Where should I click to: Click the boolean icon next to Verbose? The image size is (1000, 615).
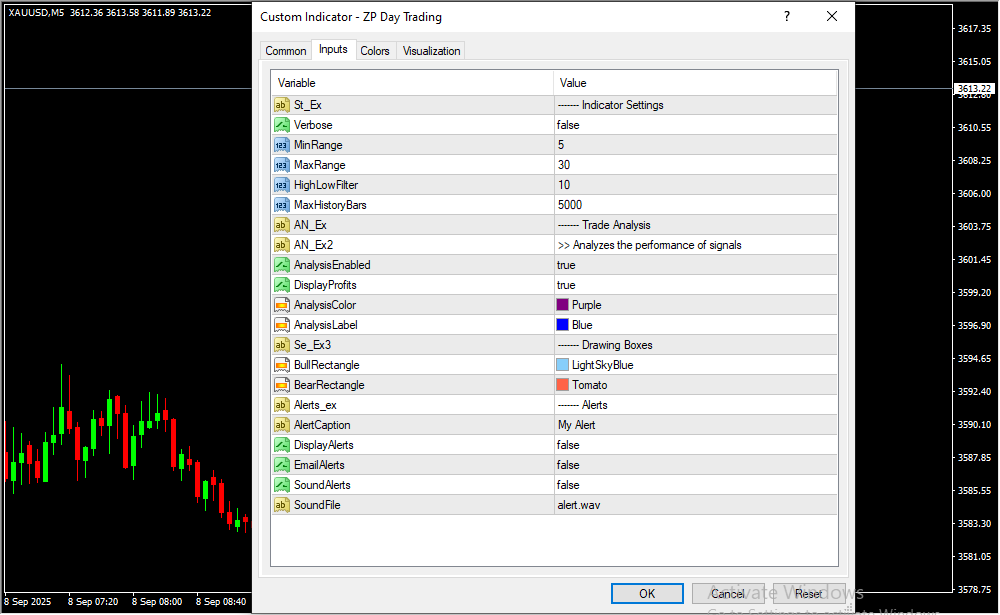tap(281, 125)
